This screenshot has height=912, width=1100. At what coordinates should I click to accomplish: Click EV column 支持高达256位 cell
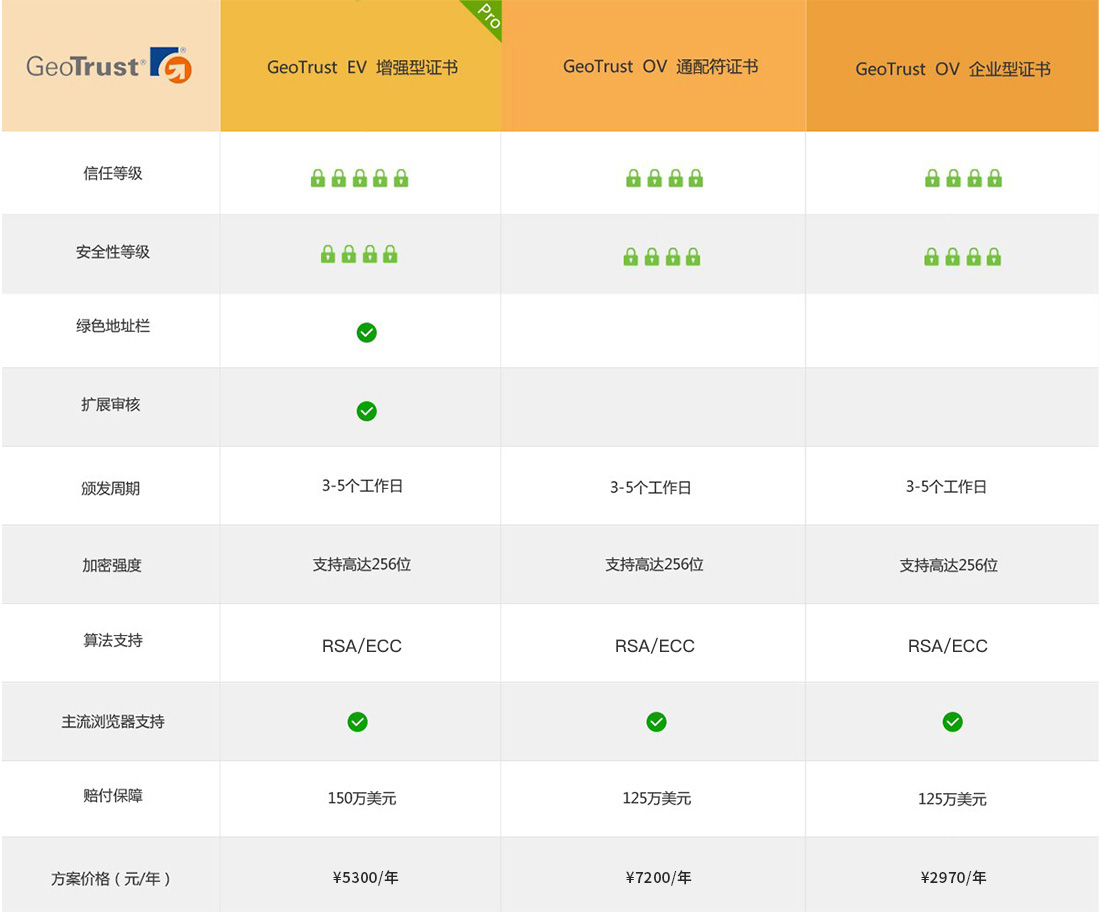(x=362, y=565)
